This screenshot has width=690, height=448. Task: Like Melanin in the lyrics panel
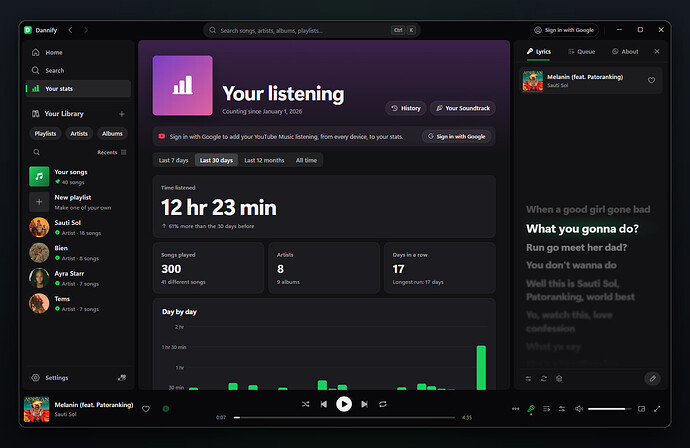(x=651, y=80)
